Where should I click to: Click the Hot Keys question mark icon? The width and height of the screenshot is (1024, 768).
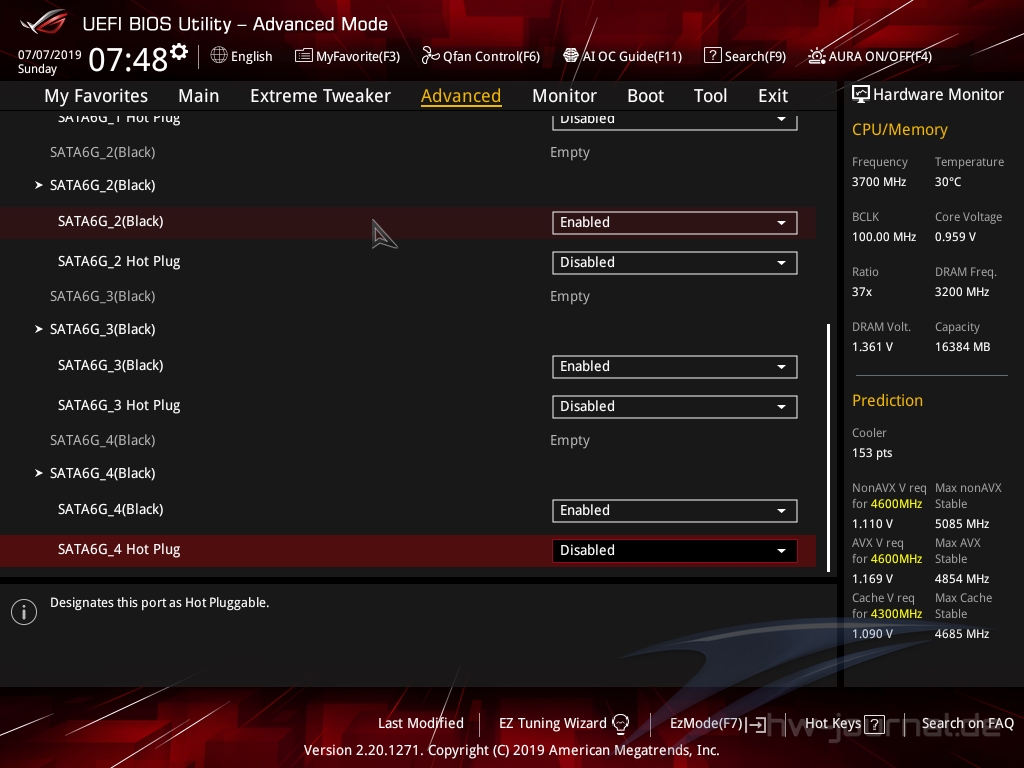tap(874, 724)
